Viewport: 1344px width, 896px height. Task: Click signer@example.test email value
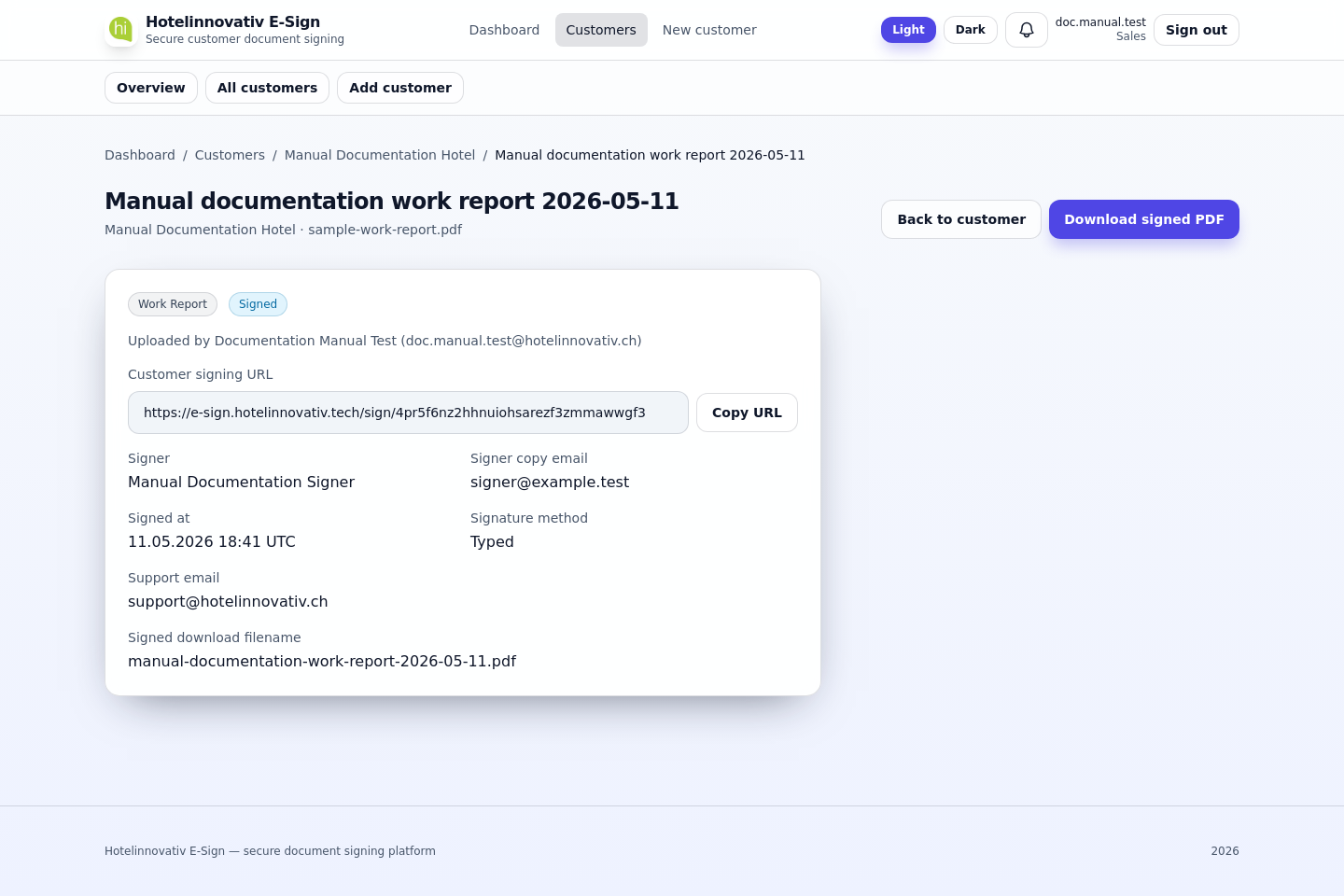(550, 482)
